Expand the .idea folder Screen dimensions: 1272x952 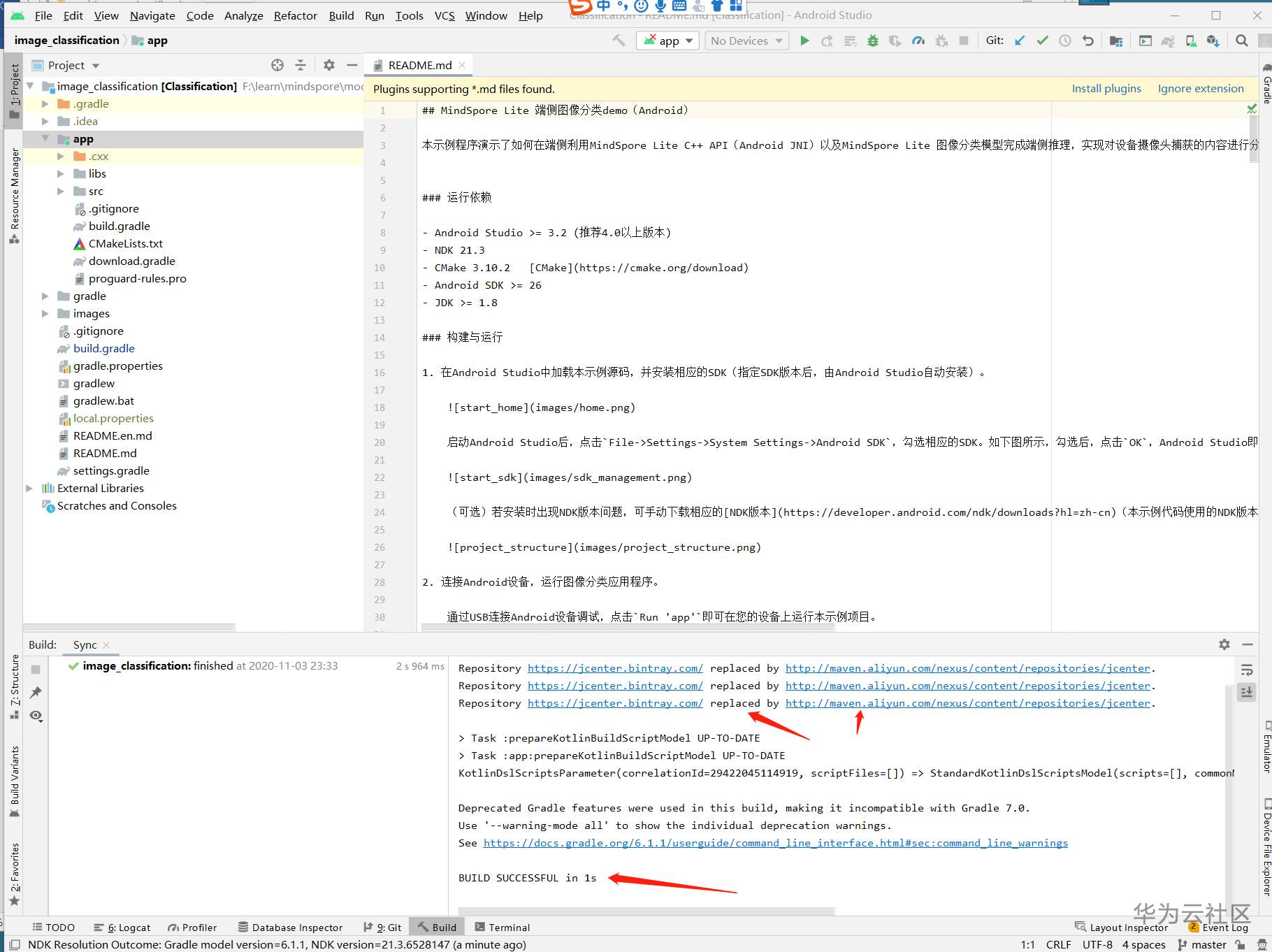pyautogui.click(x=45, y=121)
